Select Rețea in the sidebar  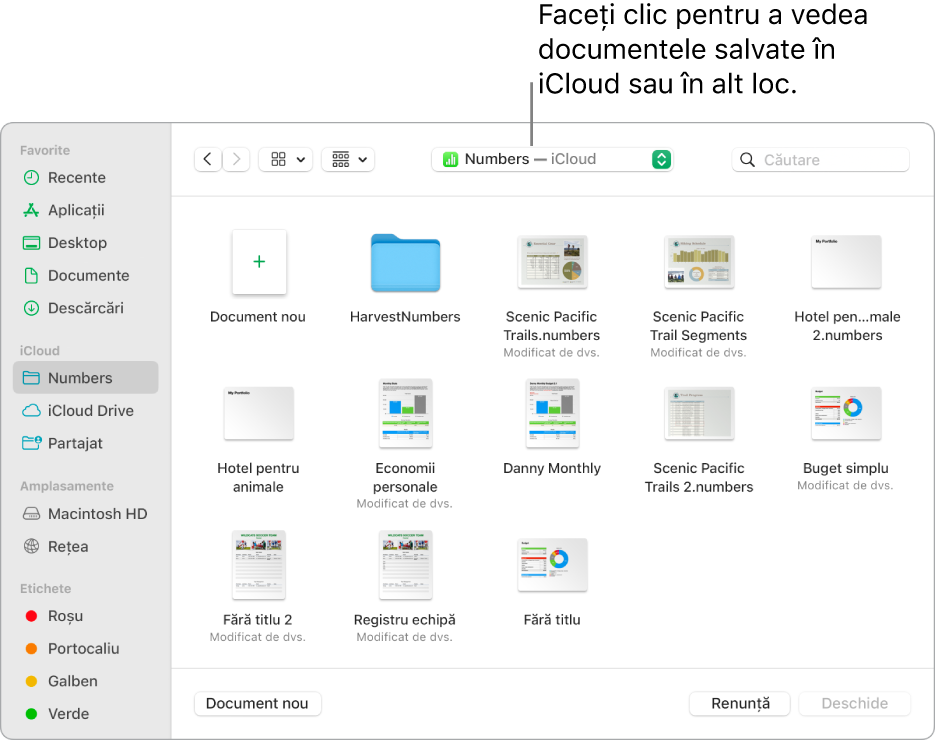[86, 546]
